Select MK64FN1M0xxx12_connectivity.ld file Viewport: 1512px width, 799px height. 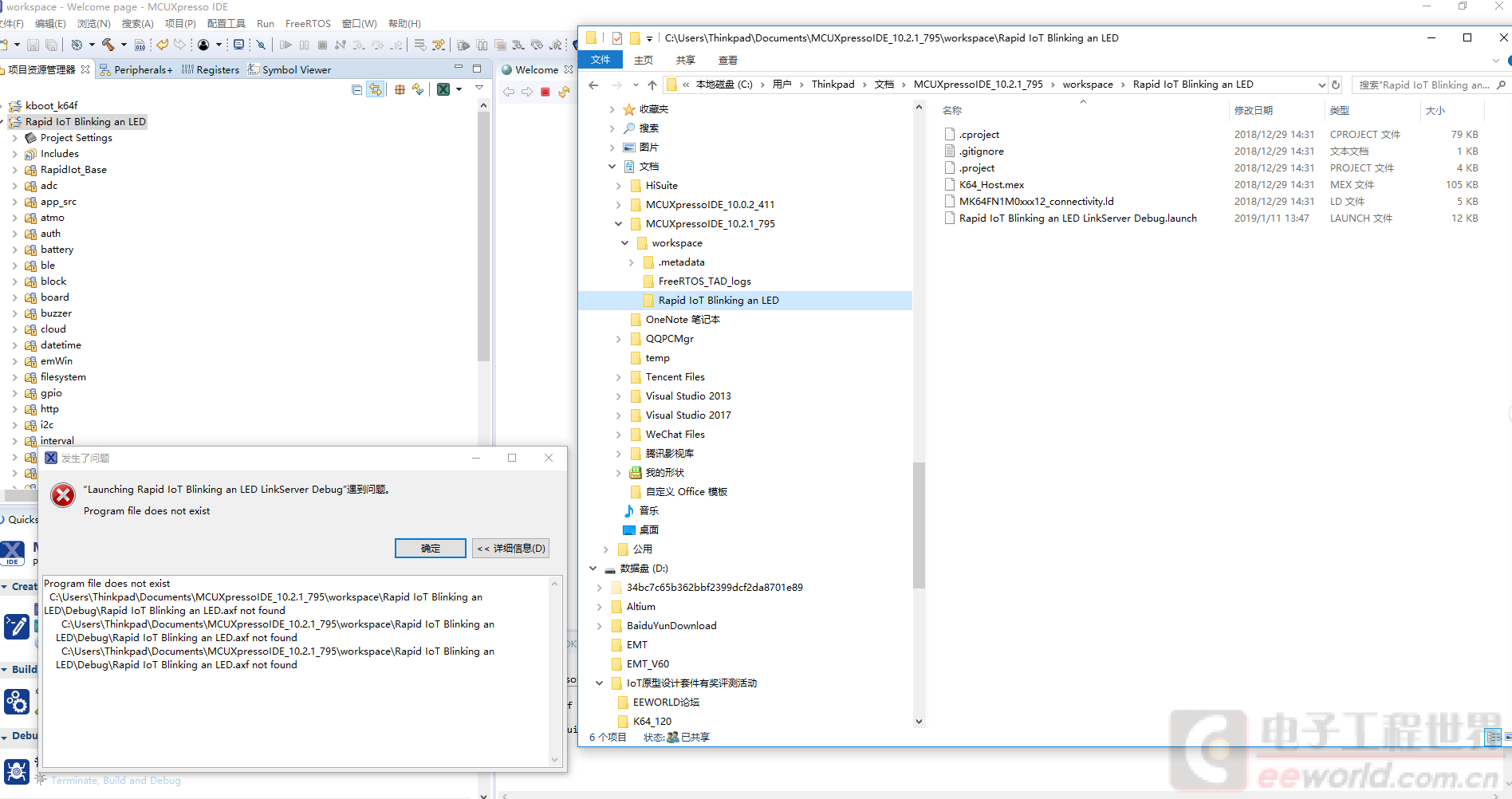pyautogui.click(x=1036, y=202)
